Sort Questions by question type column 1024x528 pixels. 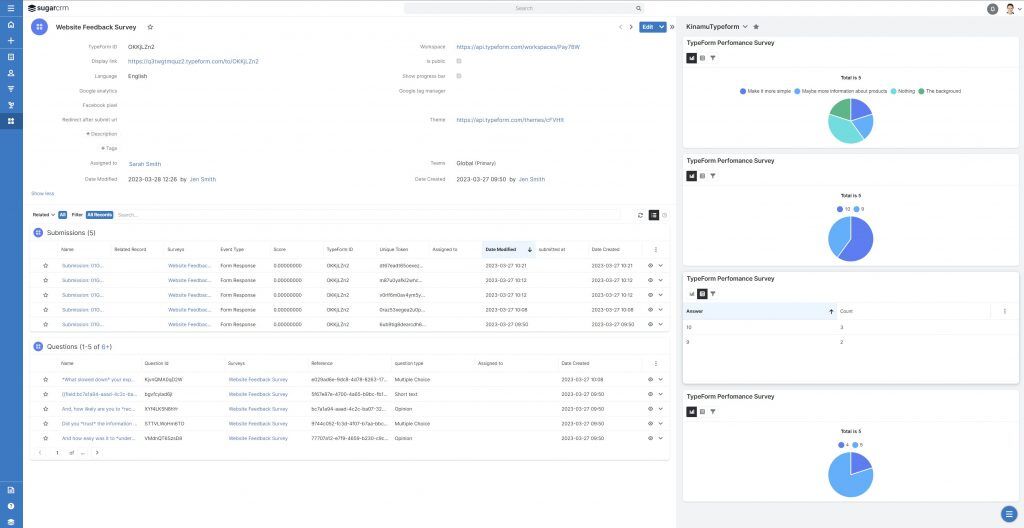pos(409,363)
